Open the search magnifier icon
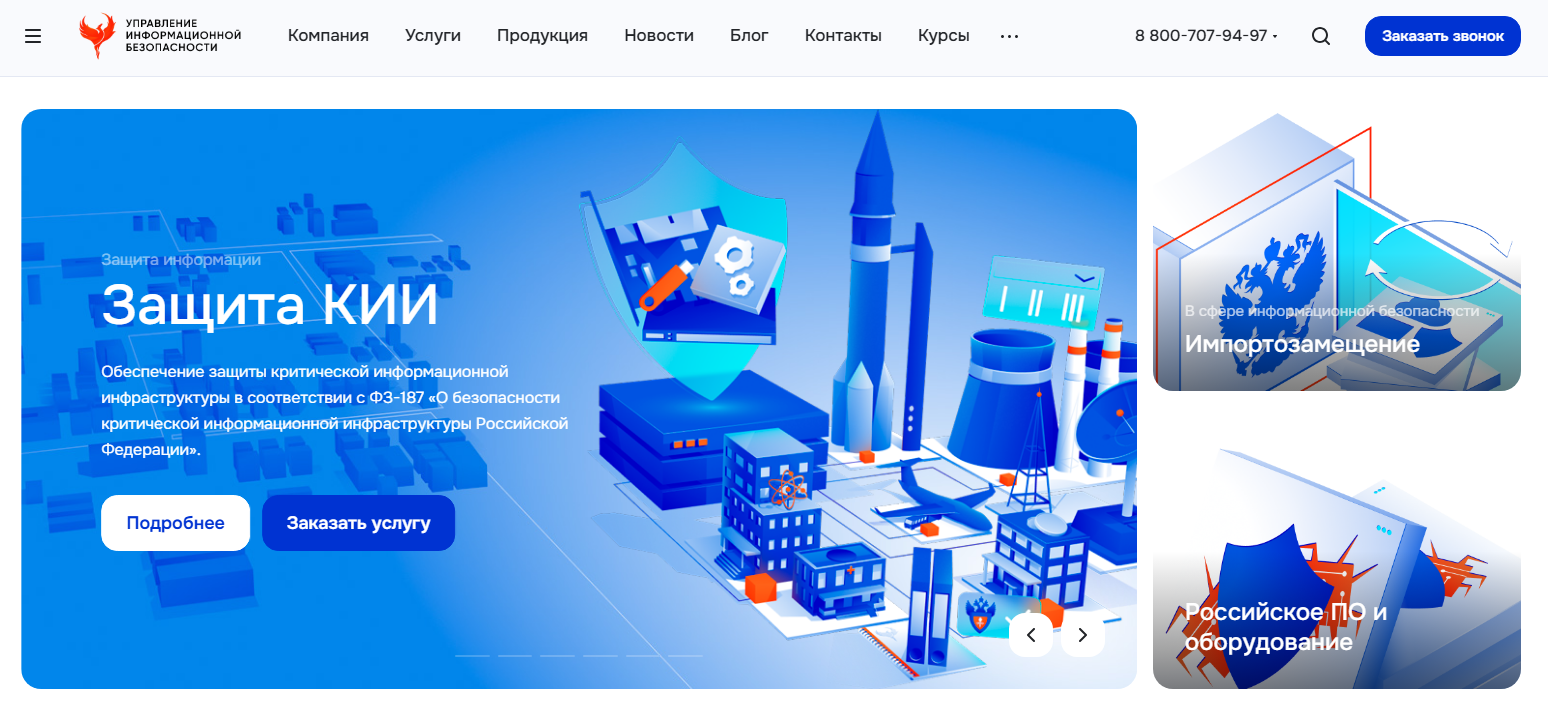Screen dimensions: 1548x720 tap(1320, 36)
